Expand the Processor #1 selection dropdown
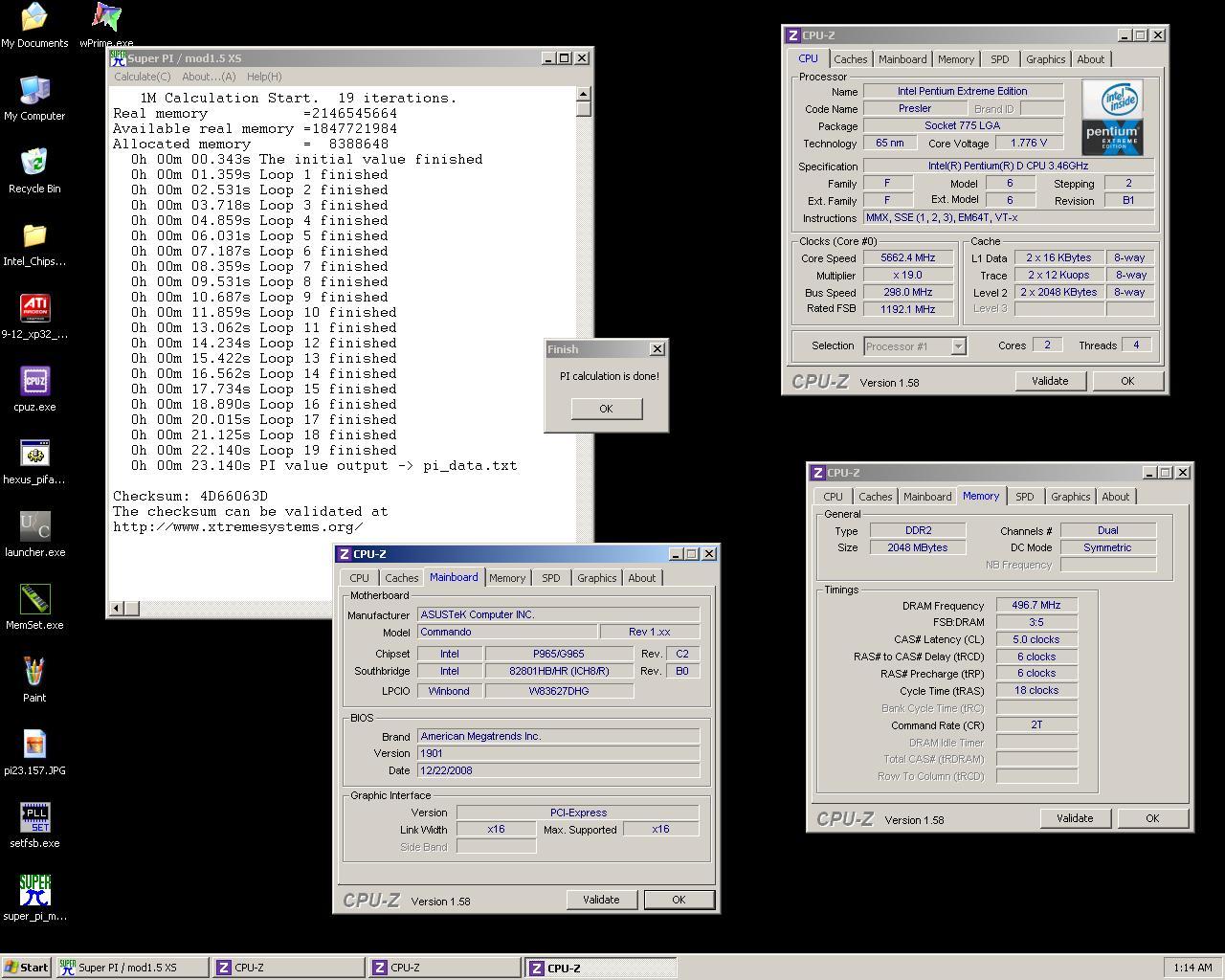The image size is (1225, 980). pos(958,346)
